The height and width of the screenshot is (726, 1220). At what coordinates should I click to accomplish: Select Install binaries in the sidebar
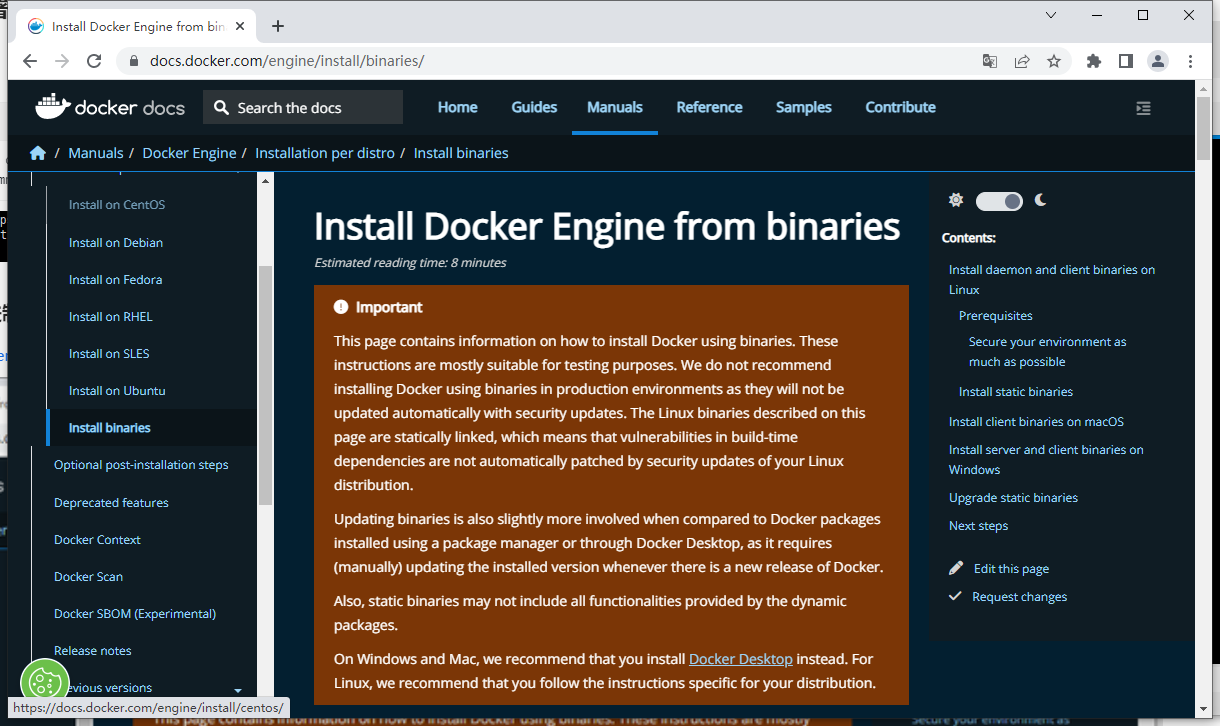point(110,427)
